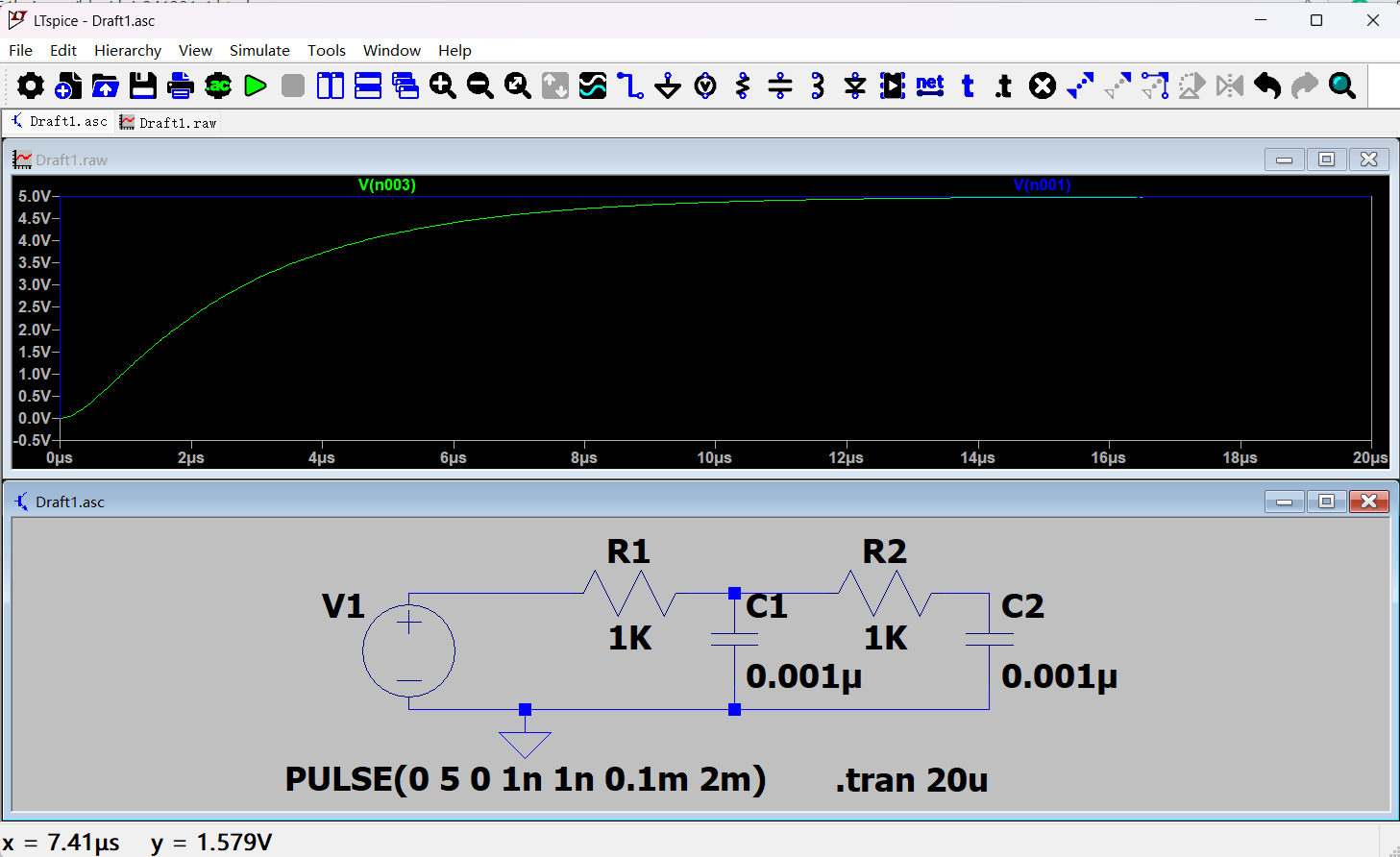
Task: Click the .tran 20u directive text
Action: (x=911, y=780)
